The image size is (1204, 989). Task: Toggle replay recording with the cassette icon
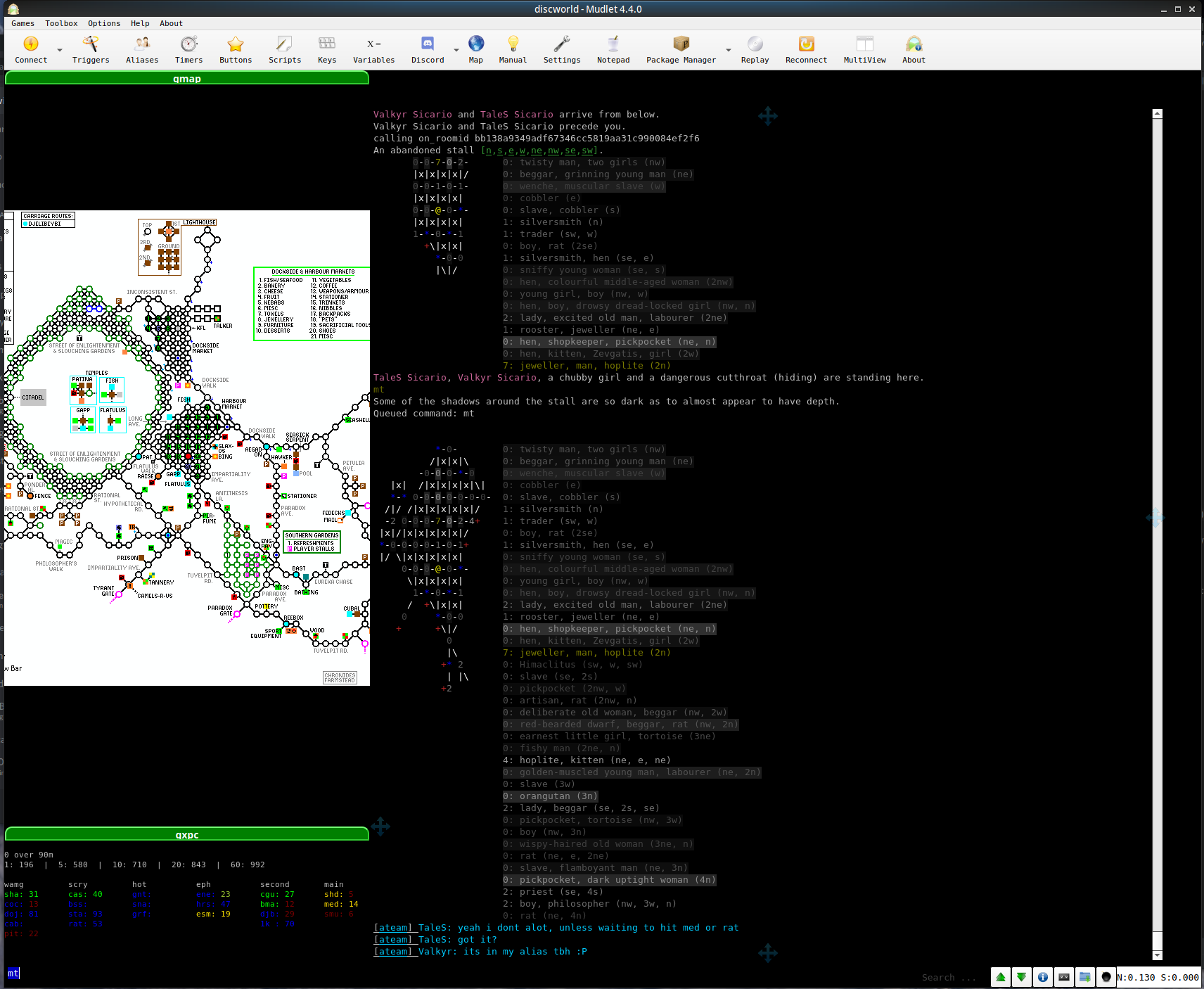click(1064, 977)
